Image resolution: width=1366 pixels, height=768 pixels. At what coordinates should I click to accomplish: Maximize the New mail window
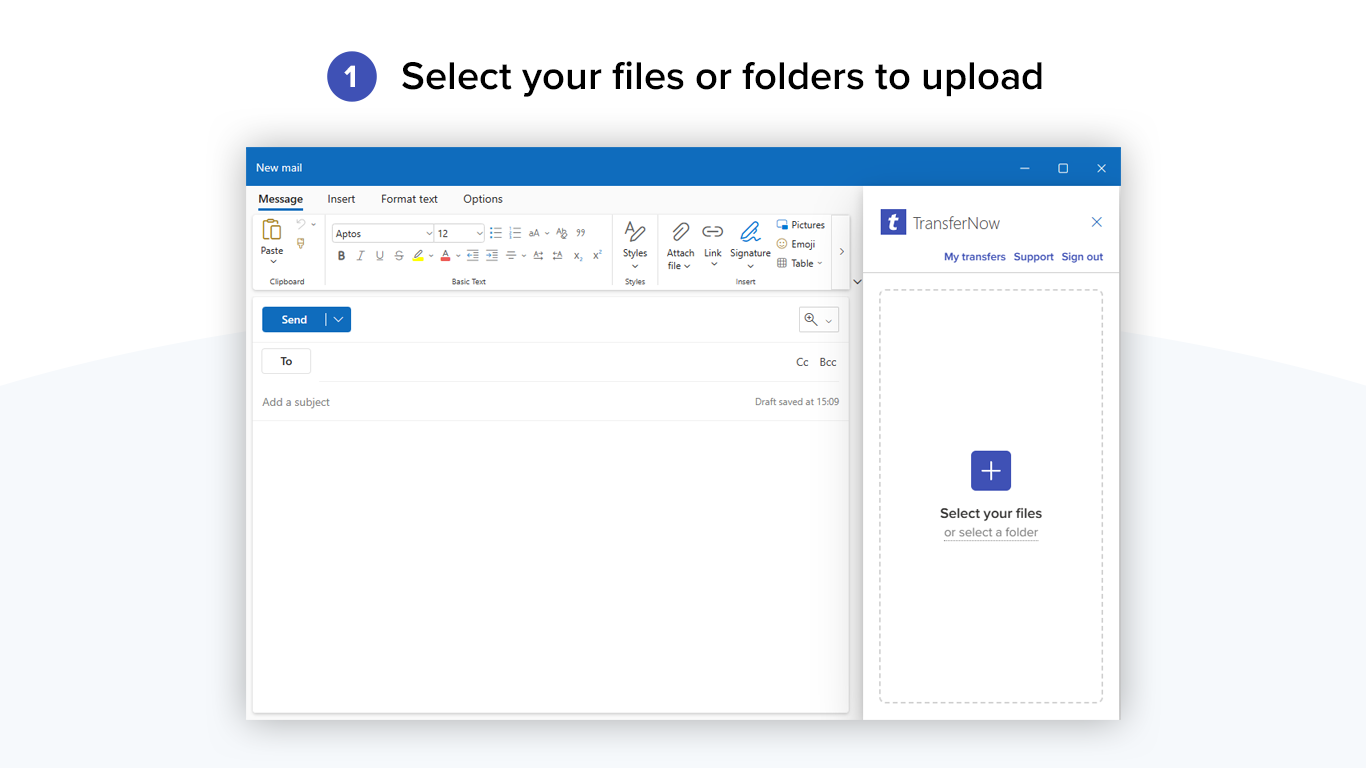coord(1063,168)
